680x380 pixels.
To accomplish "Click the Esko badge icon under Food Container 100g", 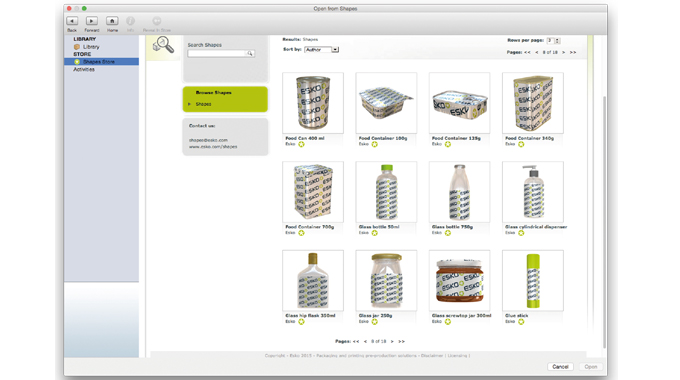I will pos(375,144).
